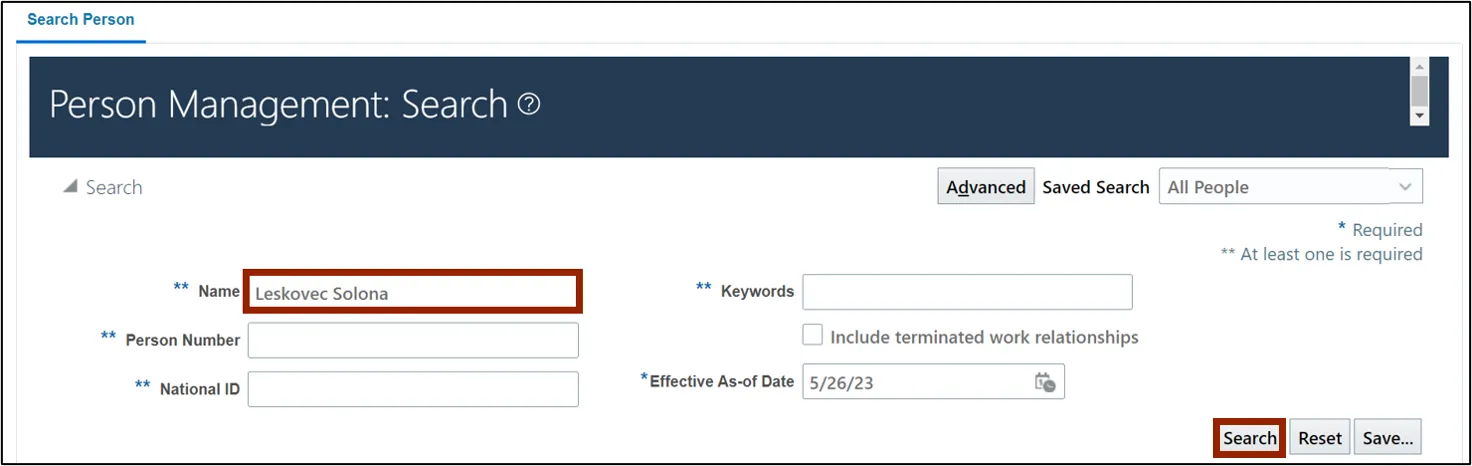This screenshot has height=466, width=1472.
Task: Click the Person Management: Search page title
Action: tap(278, 105)
